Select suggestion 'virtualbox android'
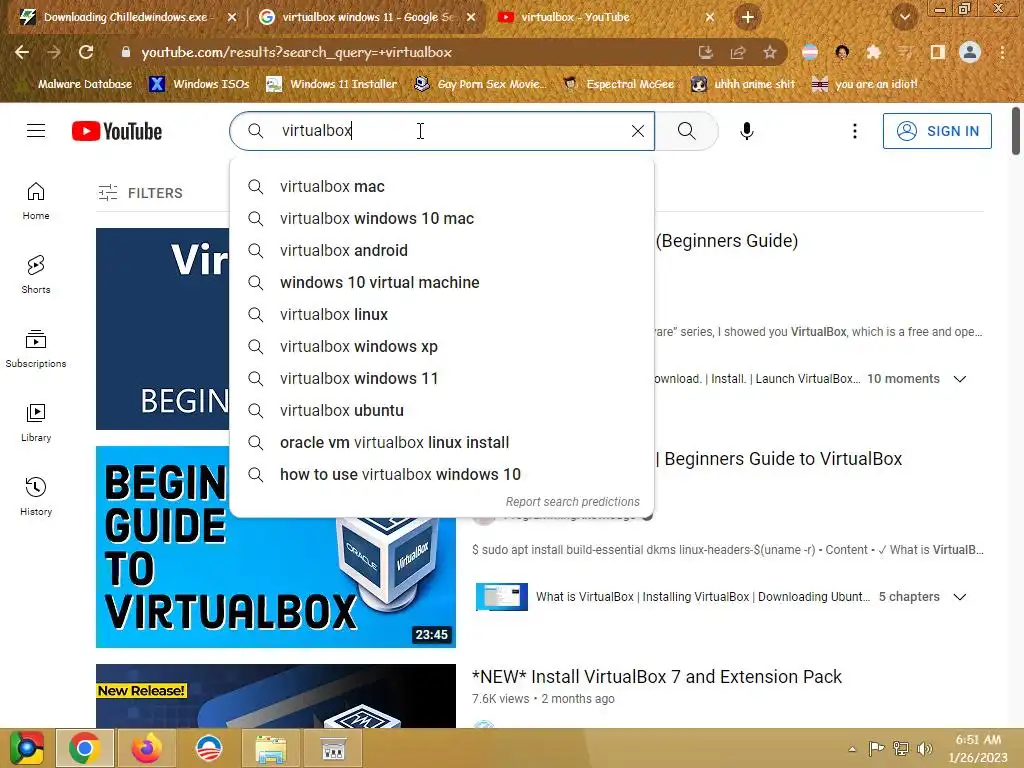 (x=441, y=251)
